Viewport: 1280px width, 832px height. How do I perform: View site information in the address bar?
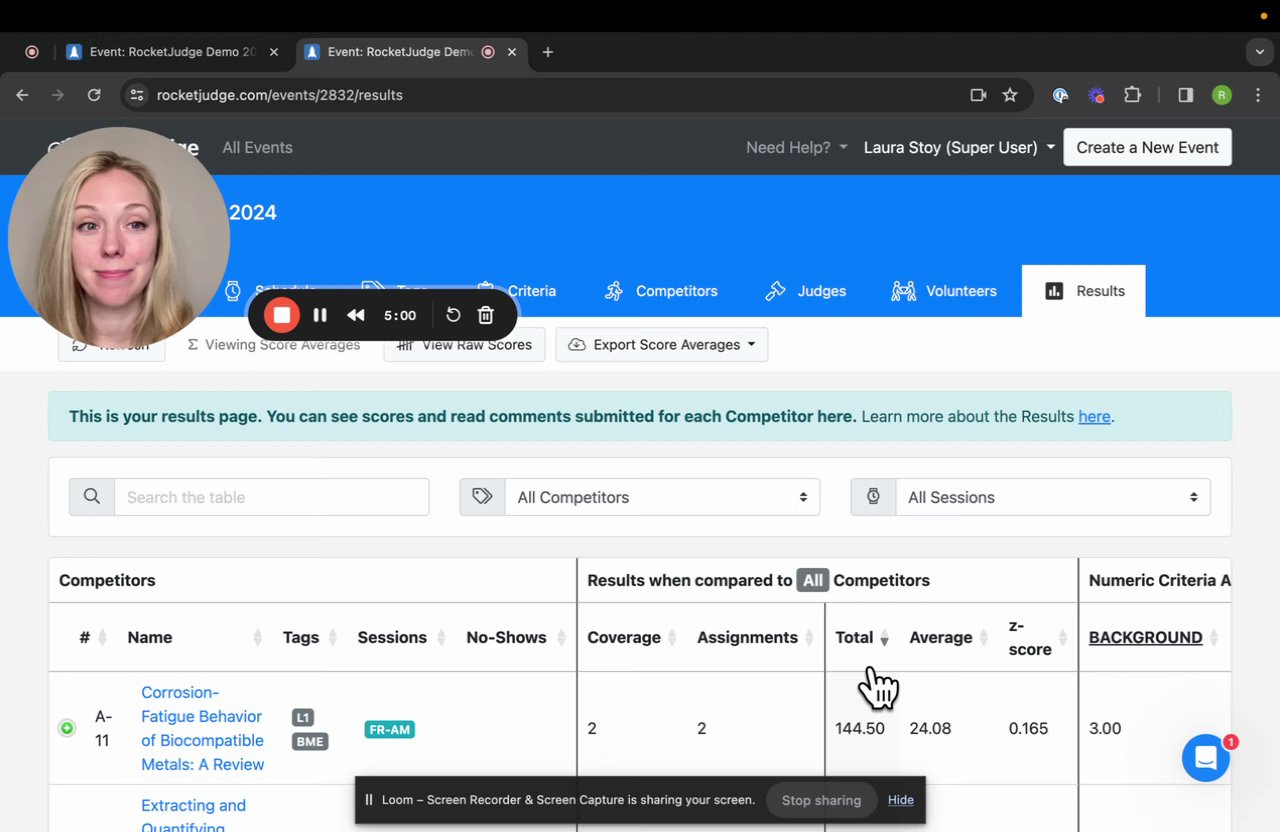(138, 95)
